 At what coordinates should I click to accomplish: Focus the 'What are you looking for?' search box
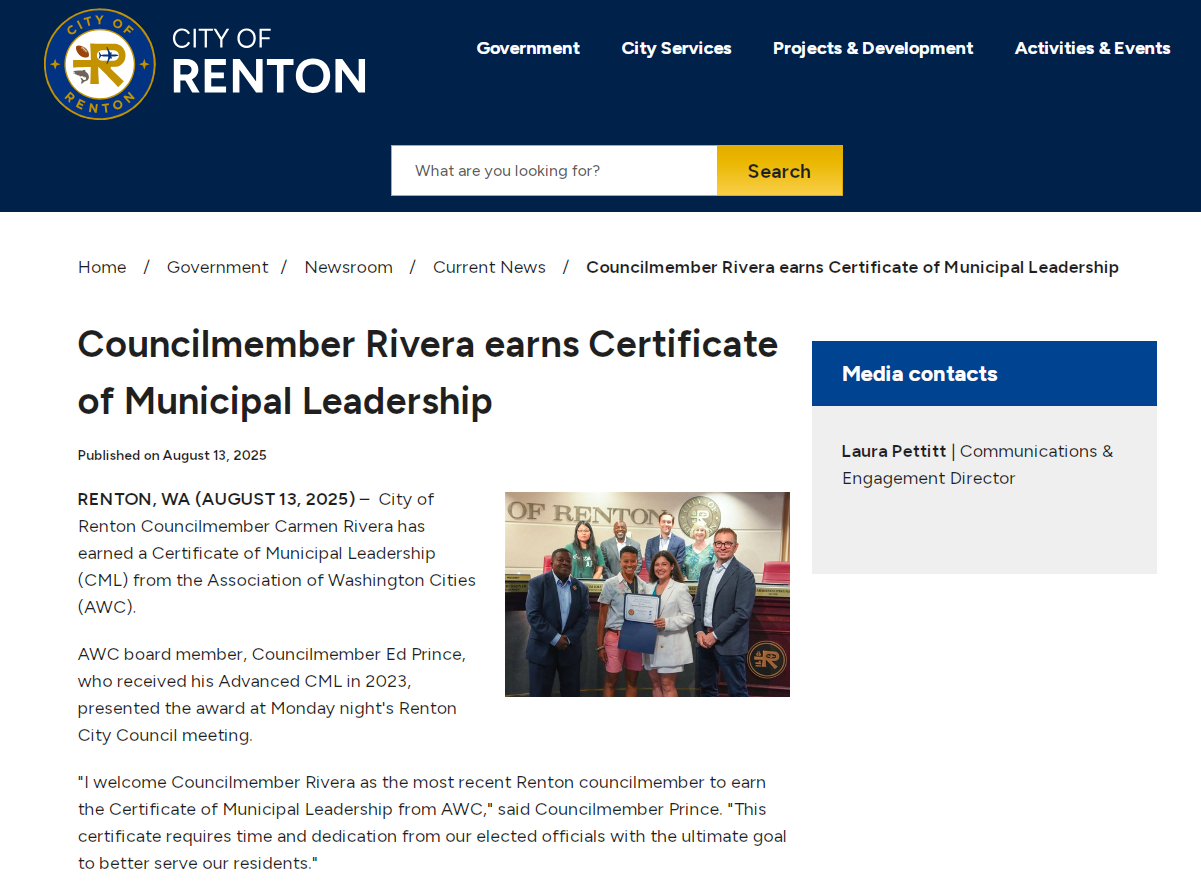pyautogui.click(x=554, y=171)
